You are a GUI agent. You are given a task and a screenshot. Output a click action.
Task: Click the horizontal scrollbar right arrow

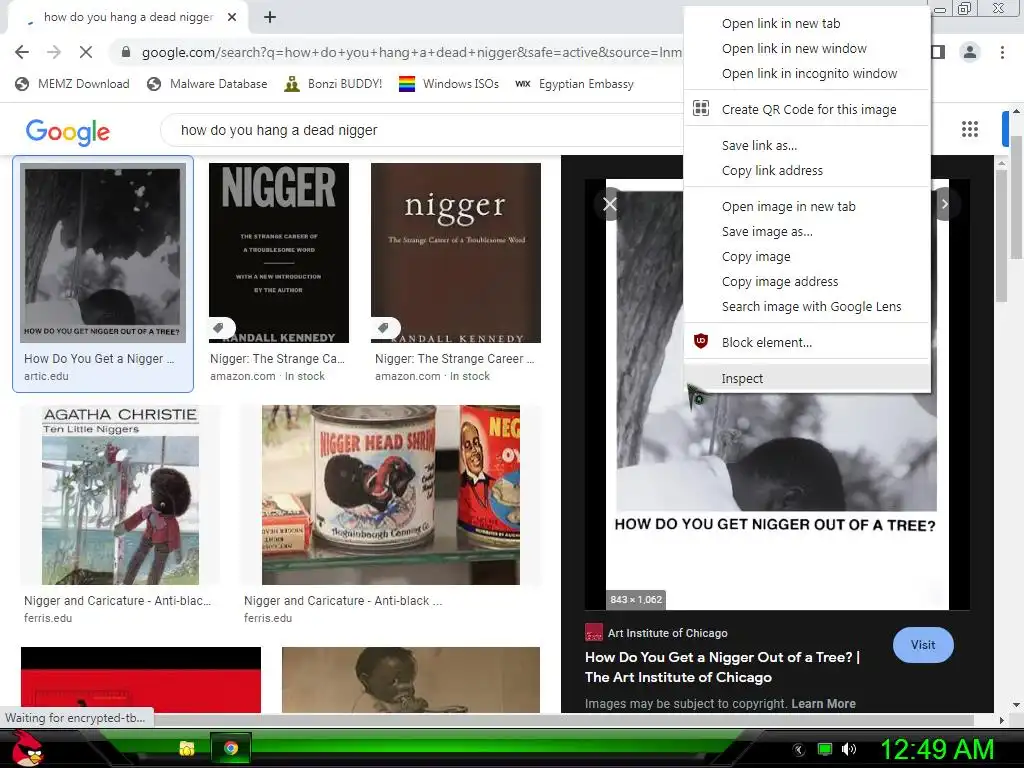1002,720
